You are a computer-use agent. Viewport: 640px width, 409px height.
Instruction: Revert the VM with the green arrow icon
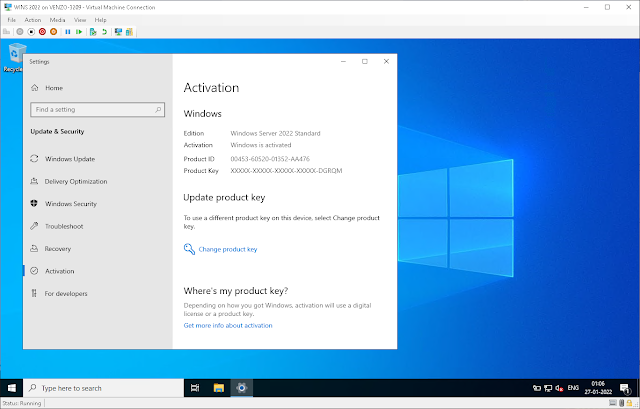coord(104,32)
